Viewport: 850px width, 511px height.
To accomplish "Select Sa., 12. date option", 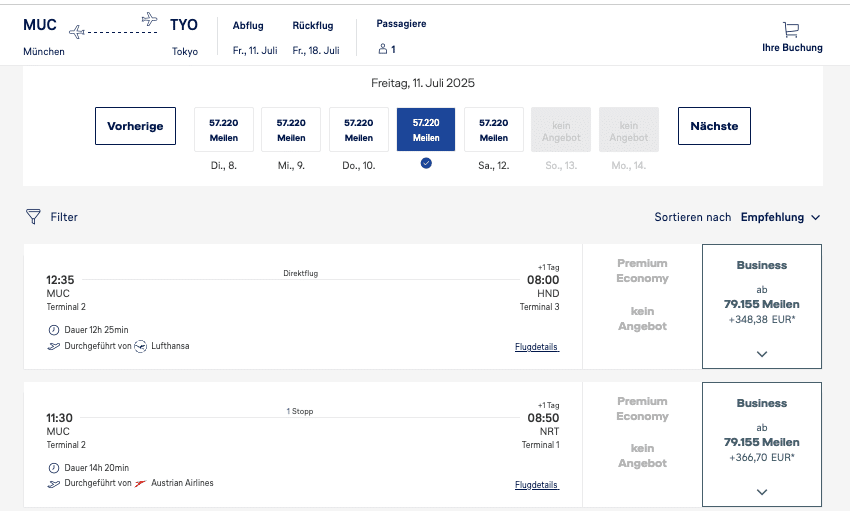I will pyautogui.click(x=493, y=129).
